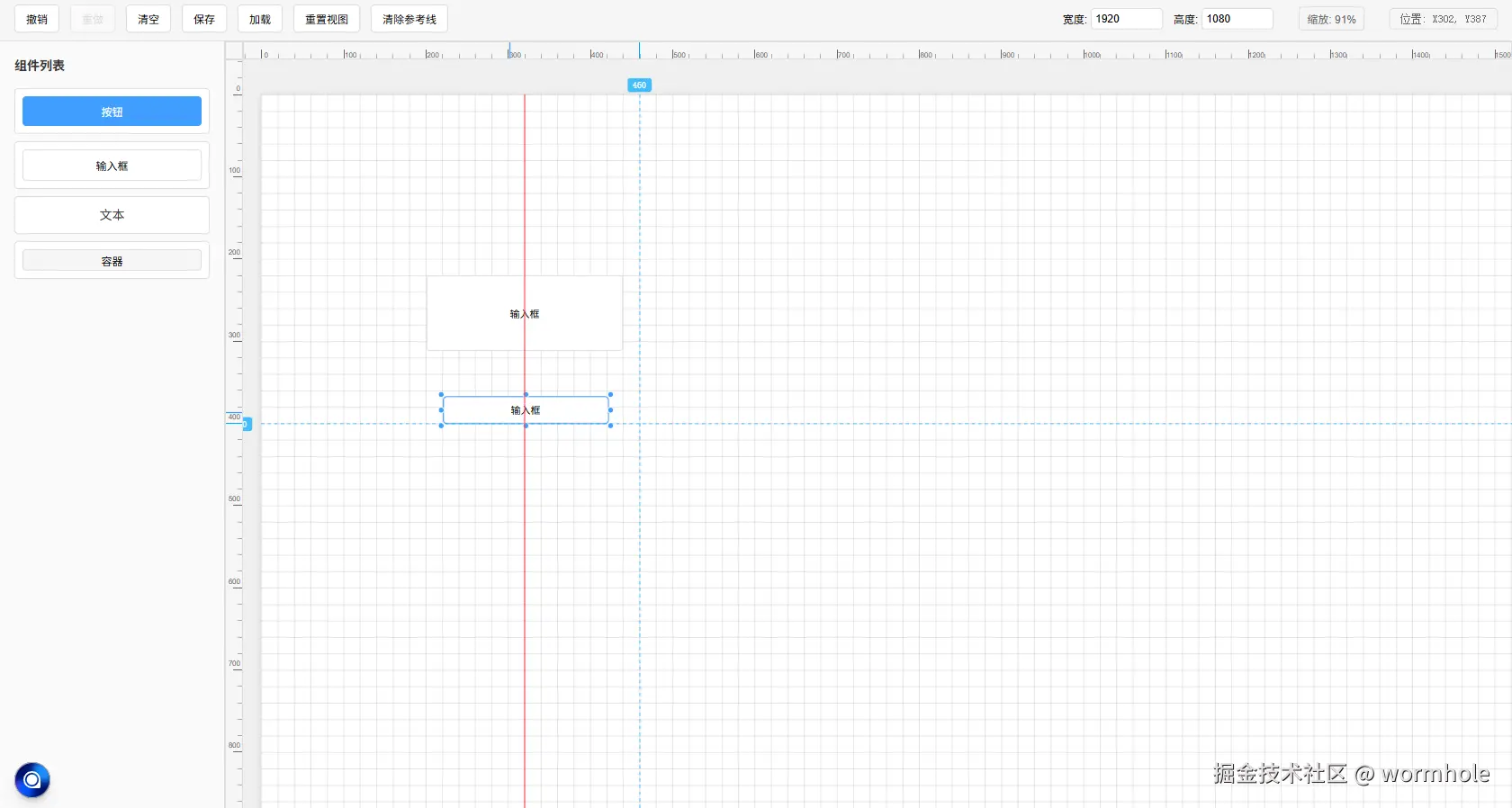Click the selected small 输入框 on canvas

click(x=526, y=410)
